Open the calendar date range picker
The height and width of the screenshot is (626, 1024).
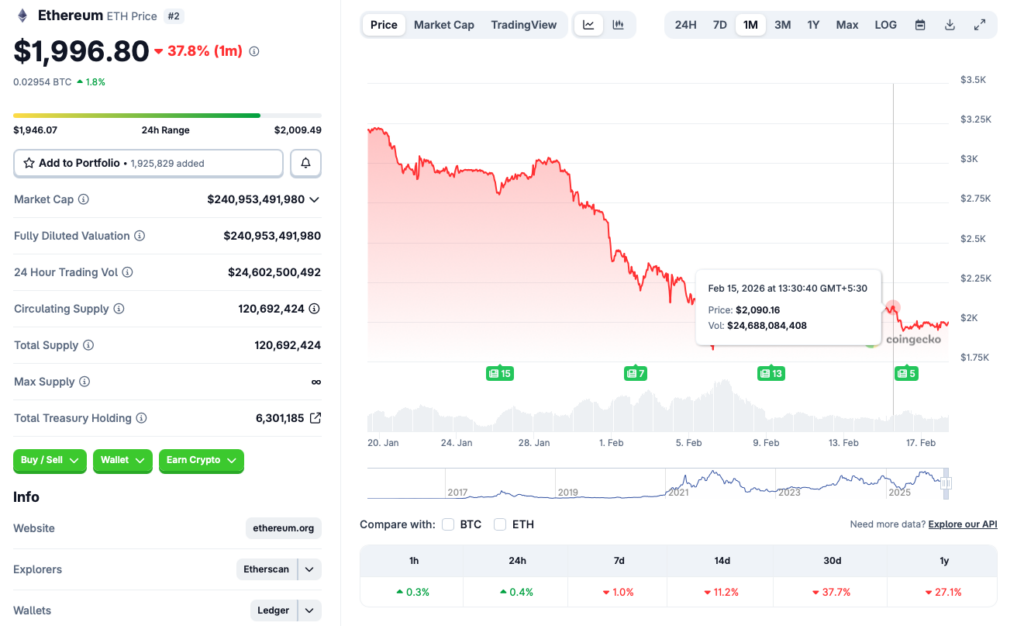[920, 25]
